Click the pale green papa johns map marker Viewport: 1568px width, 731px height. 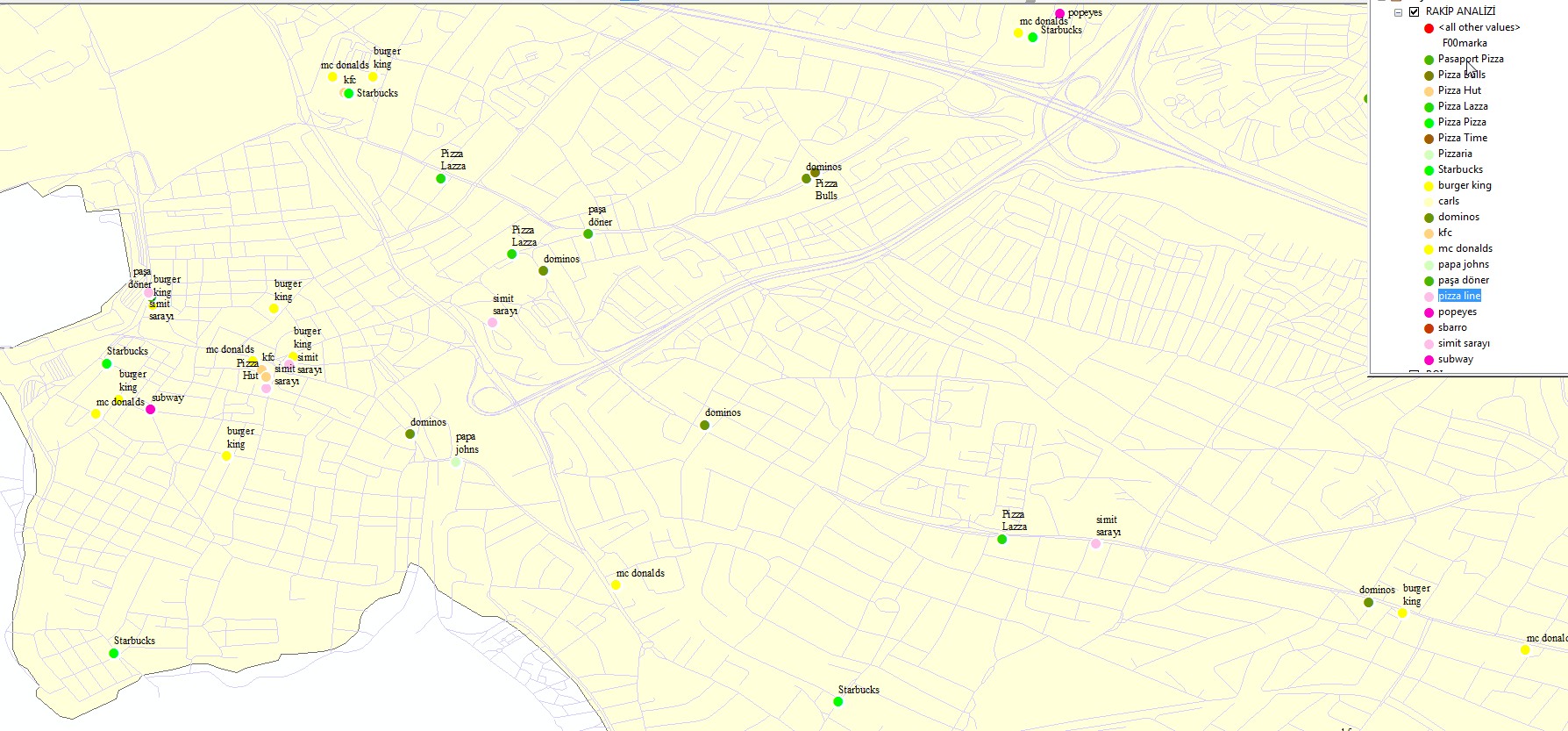[x=455, y=462]
